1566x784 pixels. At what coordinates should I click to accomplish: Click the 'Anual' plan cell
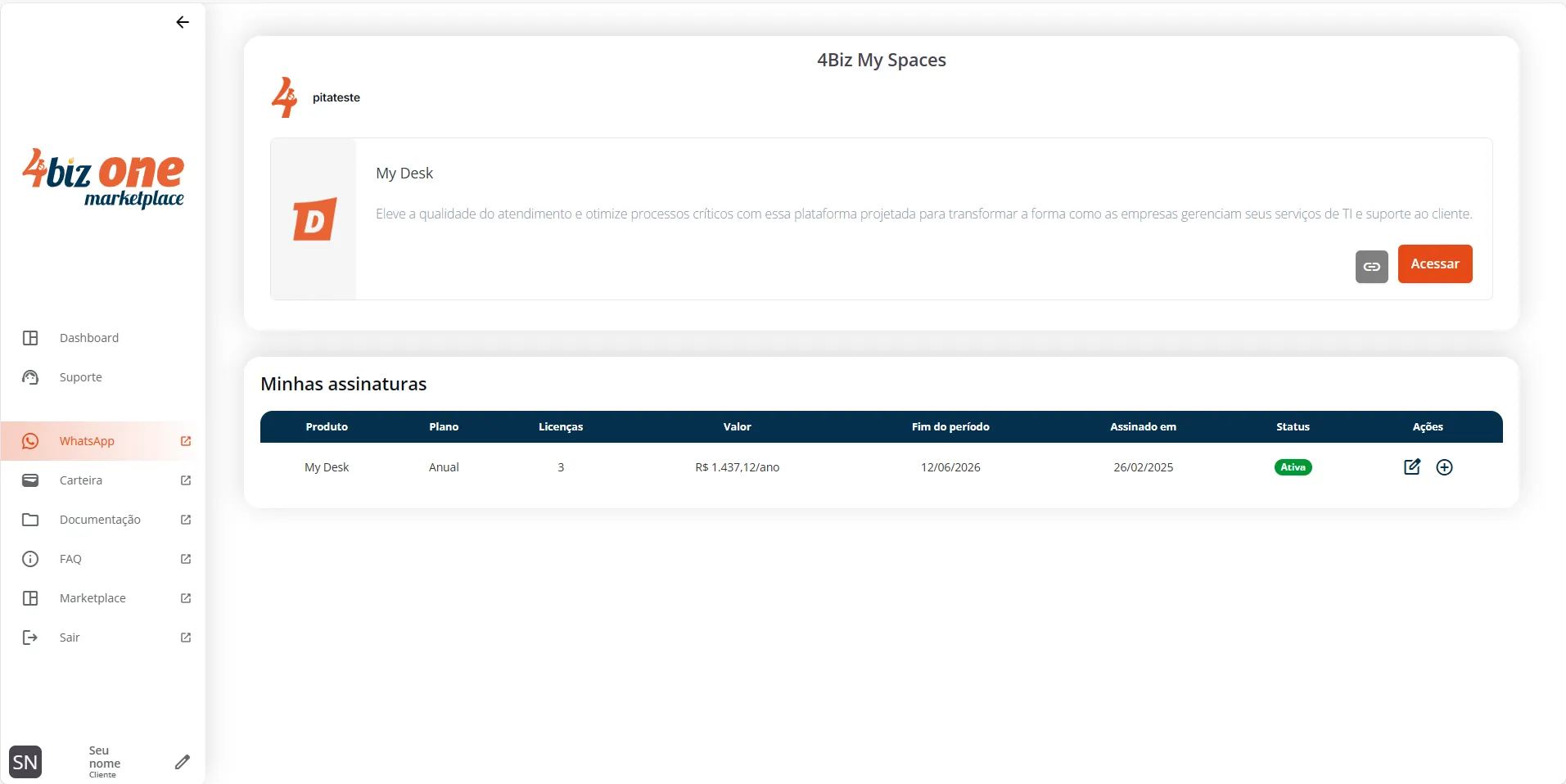(x=444, y=467)
